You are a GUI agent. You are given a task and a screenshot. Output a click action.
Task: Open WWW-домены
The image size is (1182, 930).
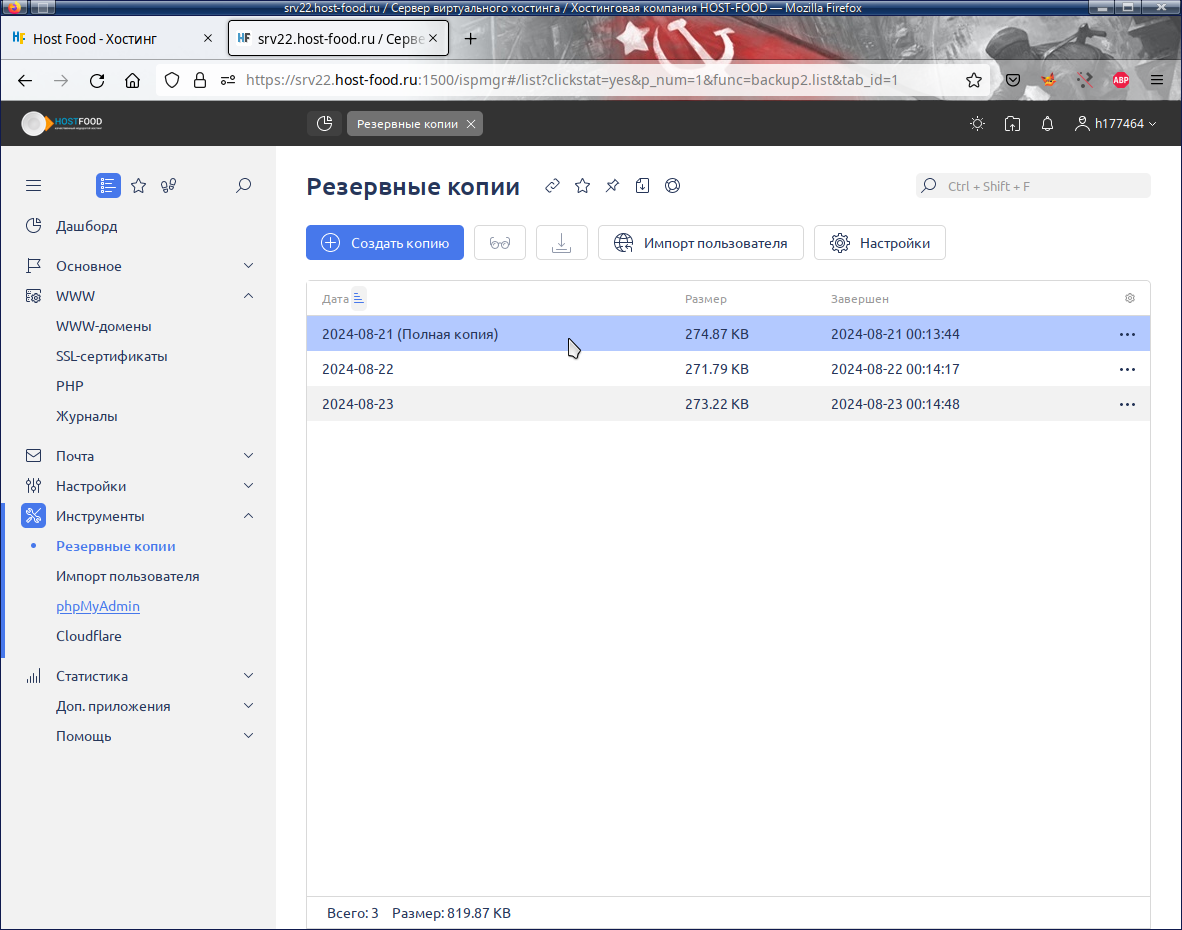[103, 326]
